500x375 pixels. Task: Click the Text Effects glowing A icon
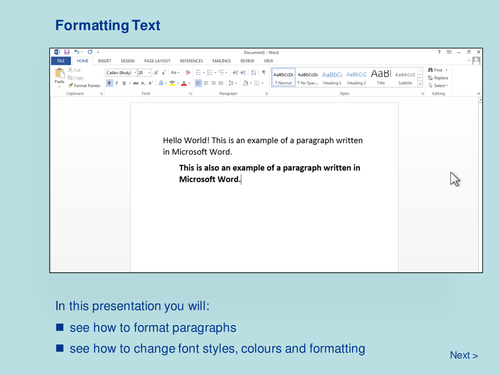[161, 83]
